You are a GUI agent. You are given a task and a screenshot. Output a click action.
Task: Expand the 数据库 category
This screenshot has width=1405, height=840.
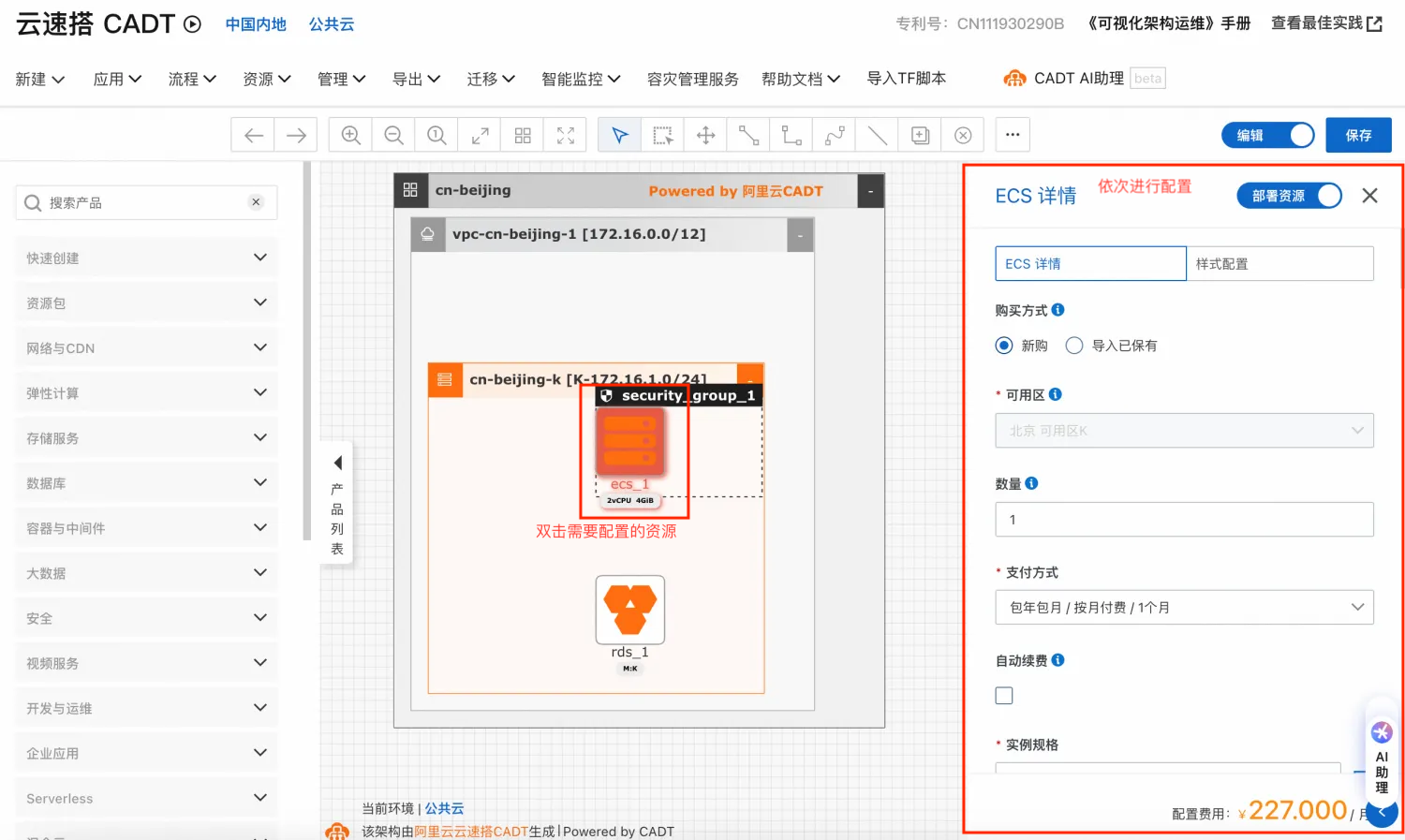(x=146, y=482)
